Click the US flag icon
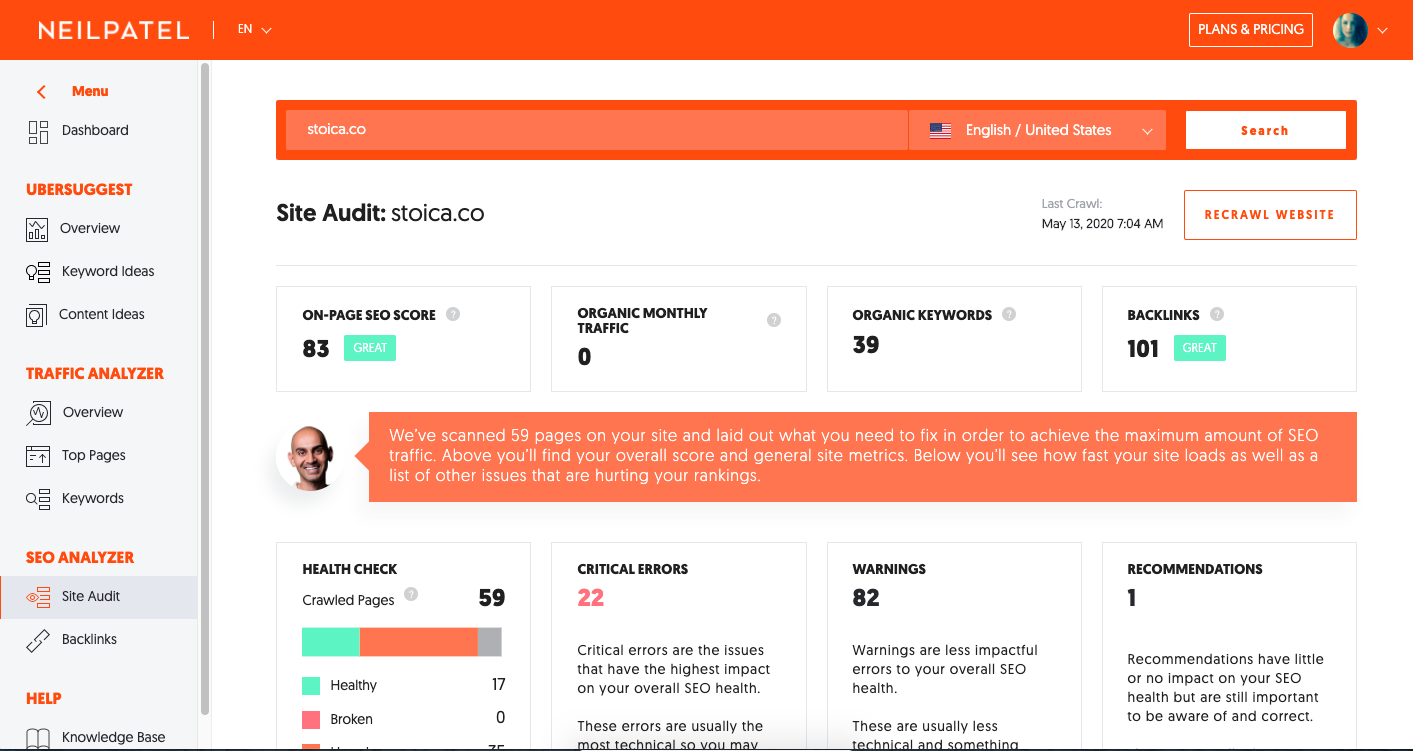 [x=940, y=131]
